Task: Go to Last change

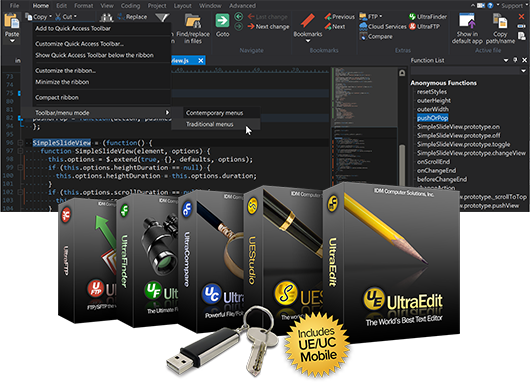Action: 267,17
